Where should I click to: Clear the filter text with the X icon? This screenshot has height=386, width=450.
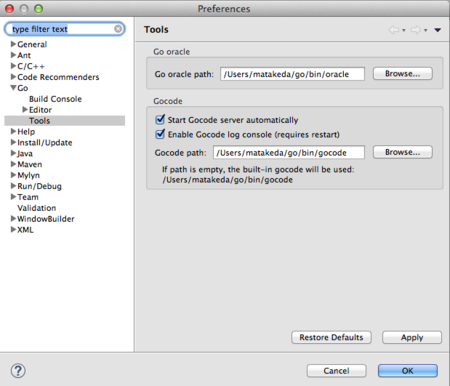pyautogui.click(x=118, y=29)
